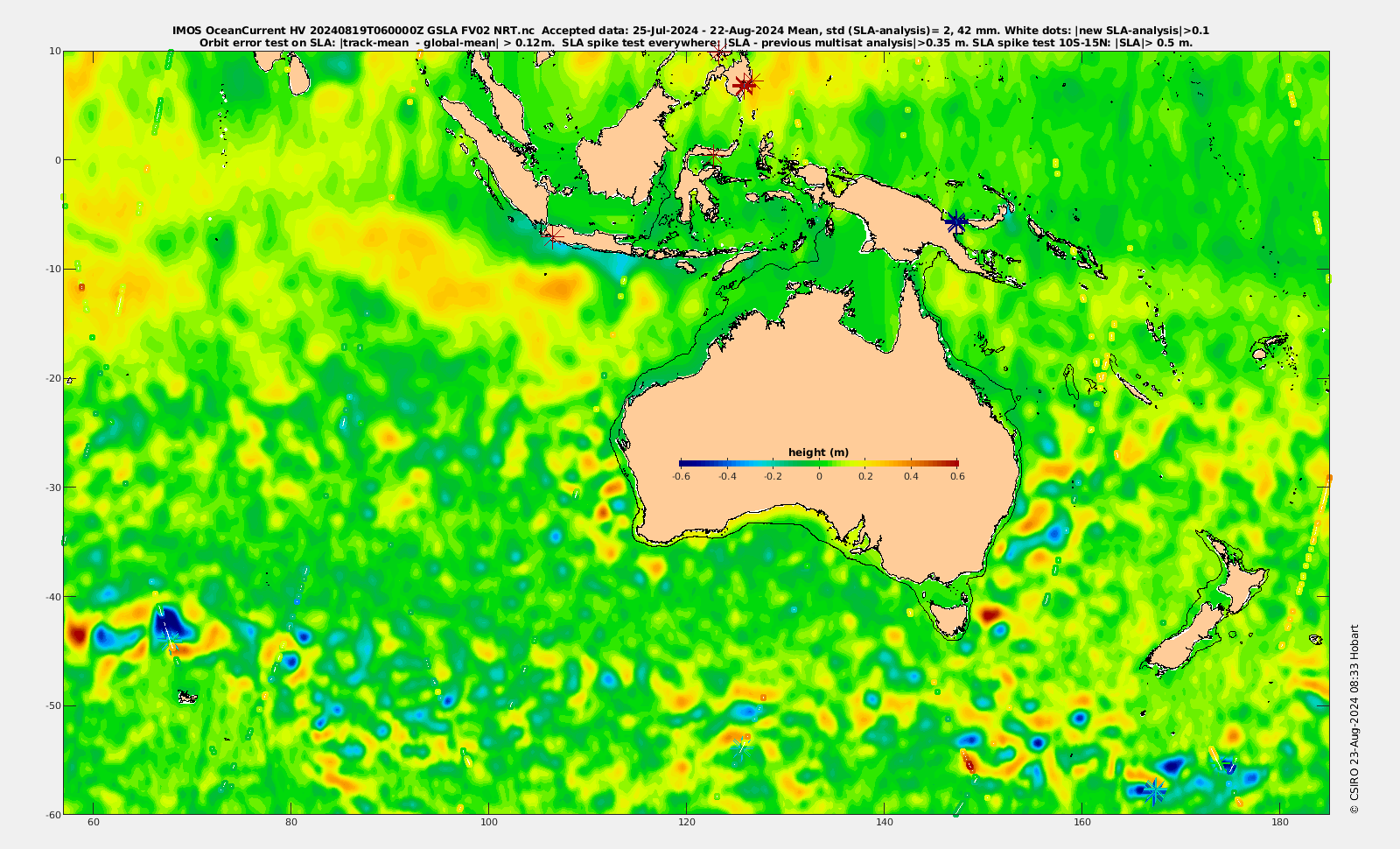1400x849 pixels.
Task: Click the -0.2 colorbar tick label
Action: 773,476
